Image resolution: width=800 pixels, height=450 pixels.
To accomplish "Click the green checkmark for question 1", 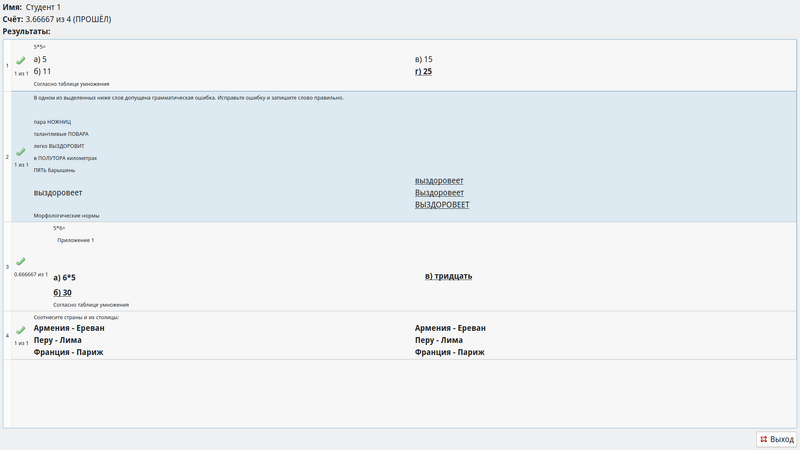I will point(21,61).
